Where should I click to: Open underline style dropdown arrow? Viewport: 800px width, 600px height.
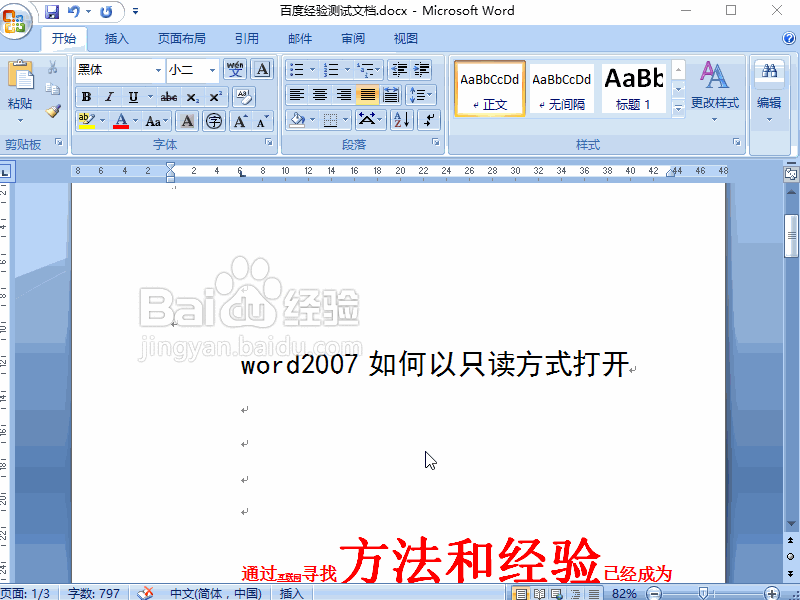coord(150,96)
